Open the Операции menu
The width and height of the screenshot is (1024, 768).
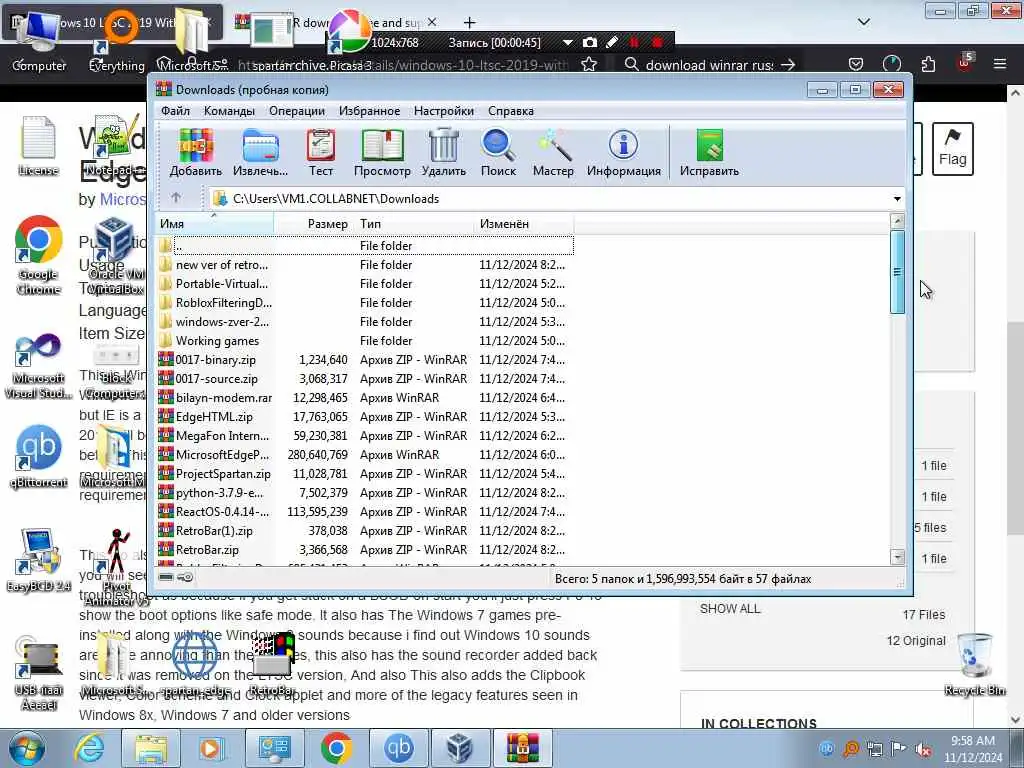pyautogui.click(x=296, y=111)
